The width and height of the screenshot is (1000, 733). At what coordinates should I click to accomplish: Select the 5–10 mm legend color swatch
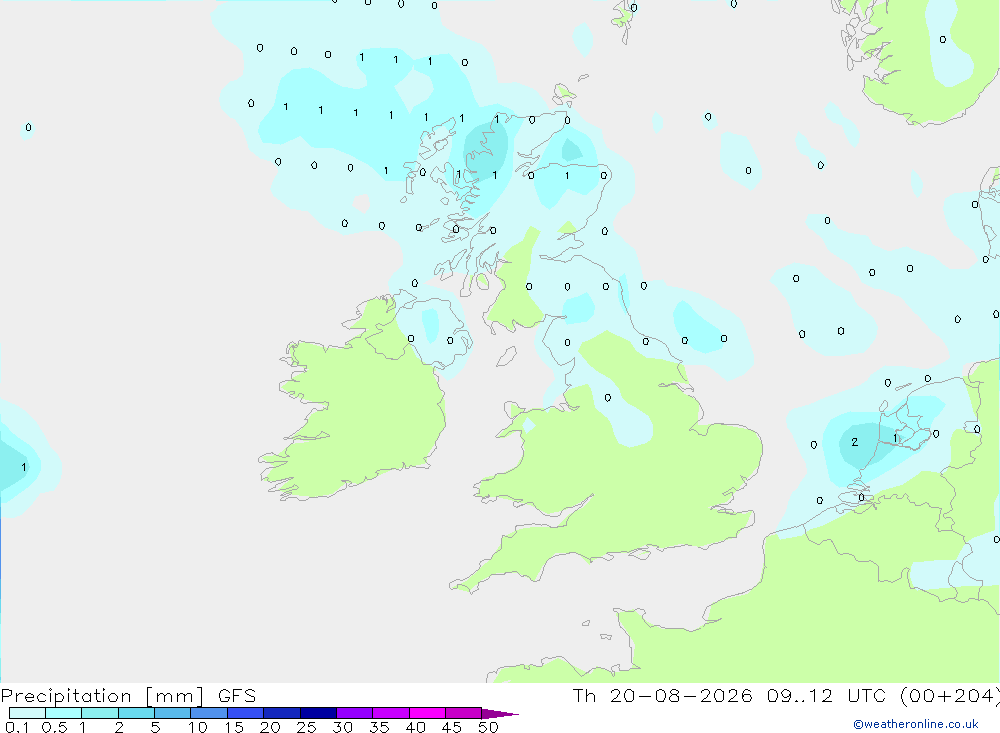pyautogui.click(x=173, y=713)
